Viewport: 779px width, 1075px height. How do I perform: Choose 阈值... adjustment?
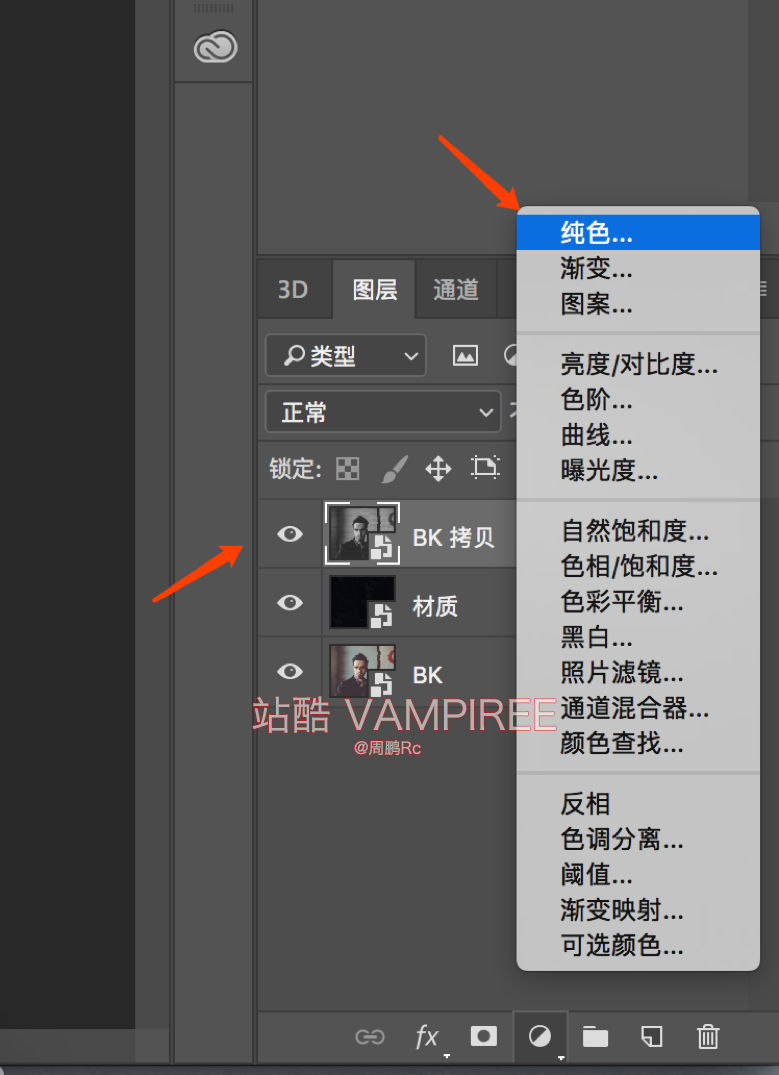tap(638, 875)
